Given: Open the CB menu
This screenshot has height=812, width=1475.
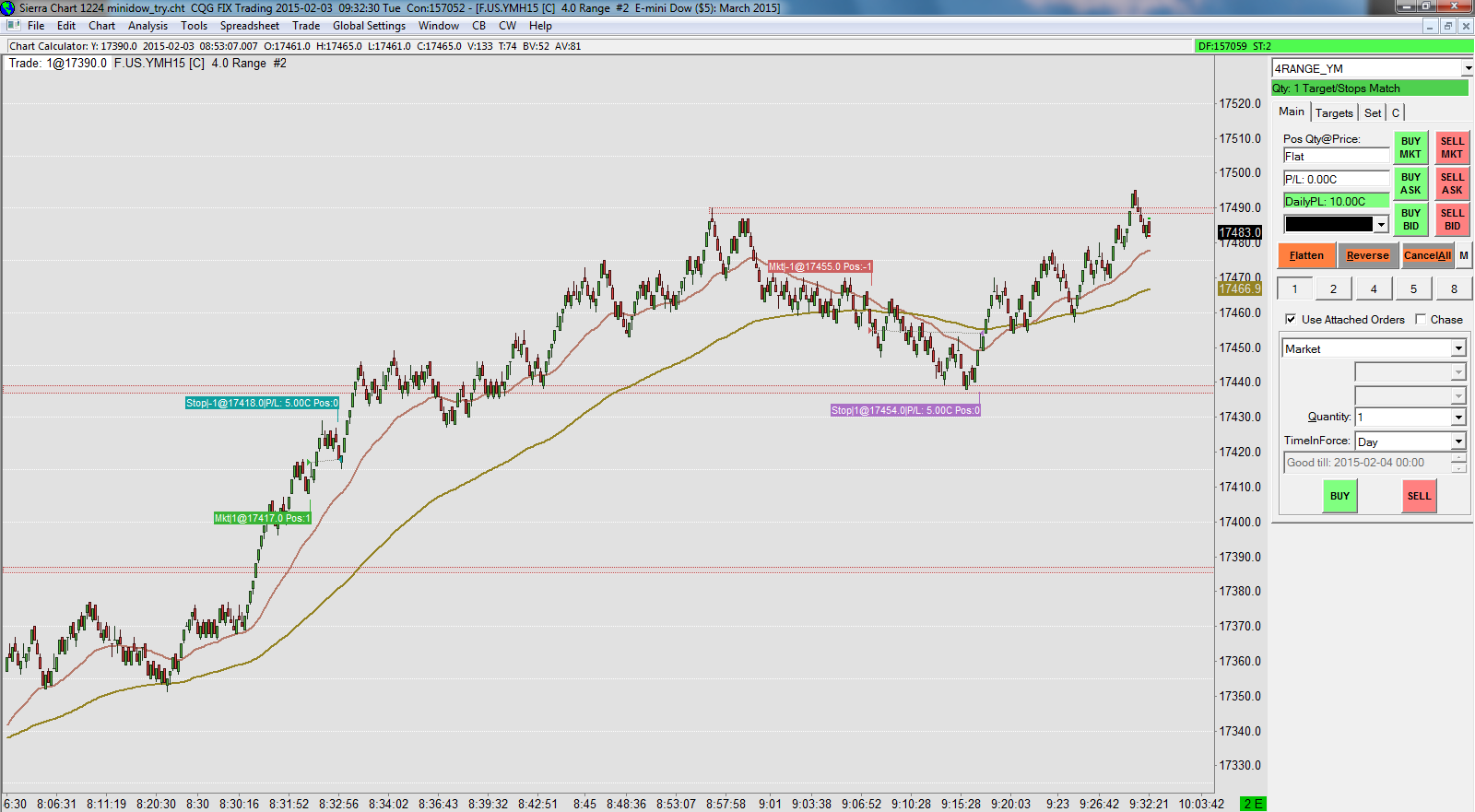Looking at the screenshot, I should [478, 26].
